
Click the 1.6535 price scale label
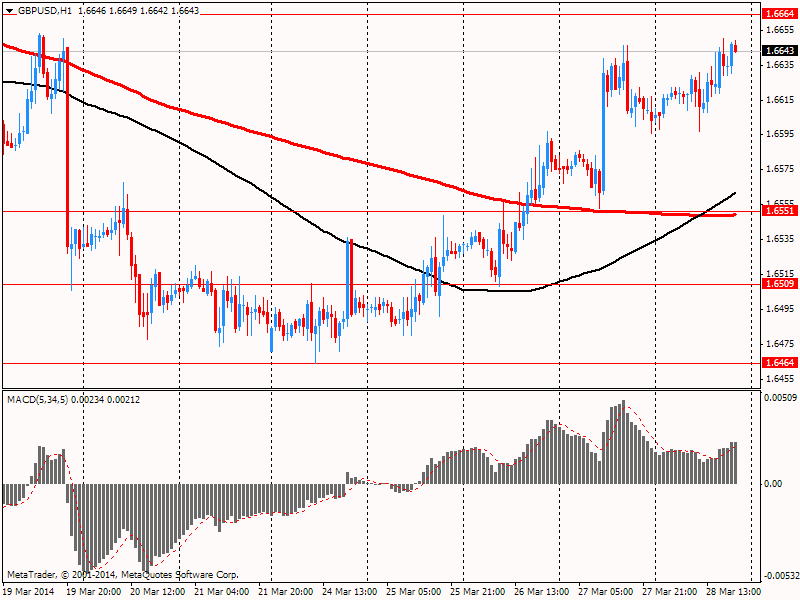tap(781, 239)
